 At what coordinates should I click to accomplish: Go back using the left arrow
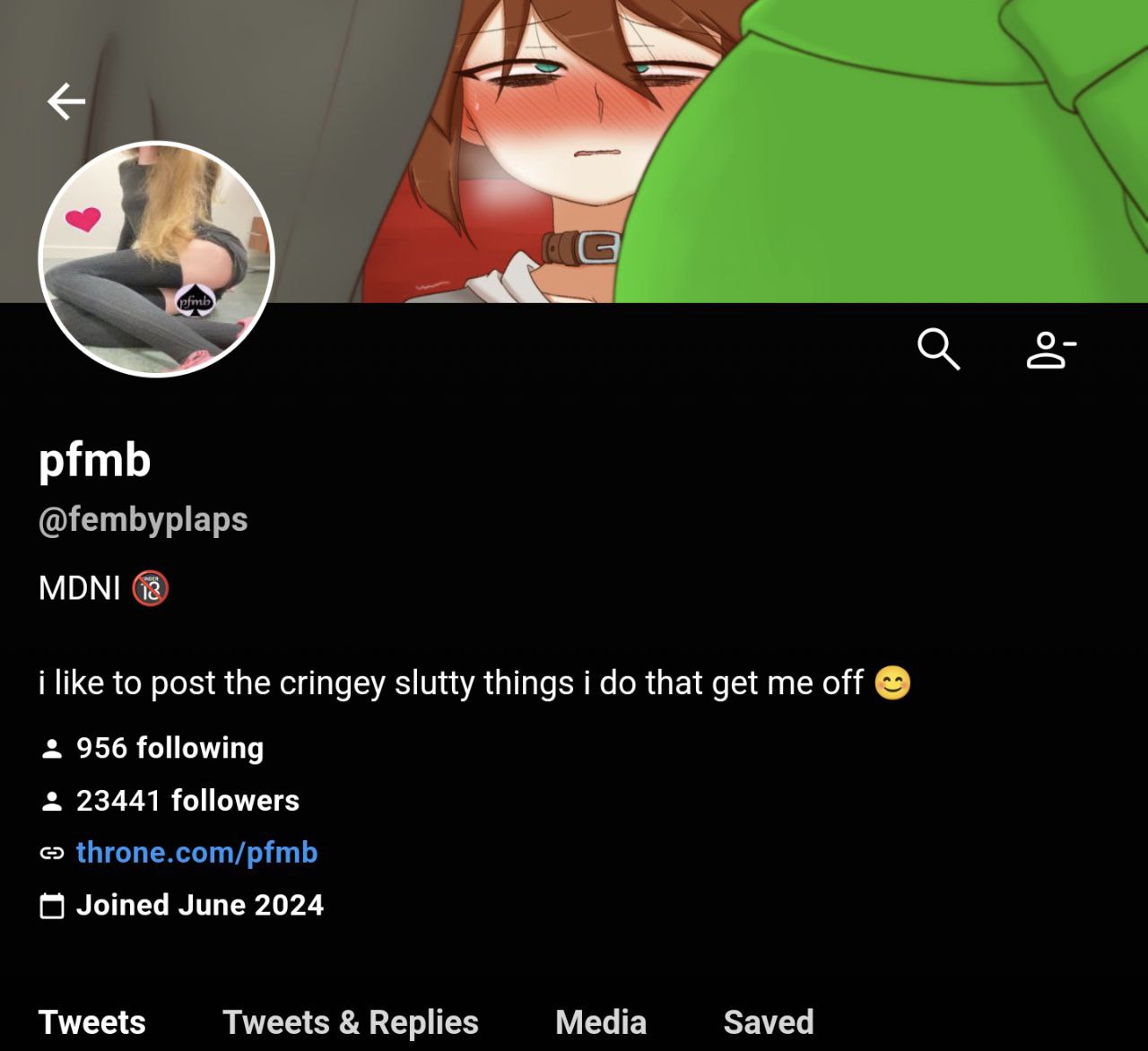point(66,101)
